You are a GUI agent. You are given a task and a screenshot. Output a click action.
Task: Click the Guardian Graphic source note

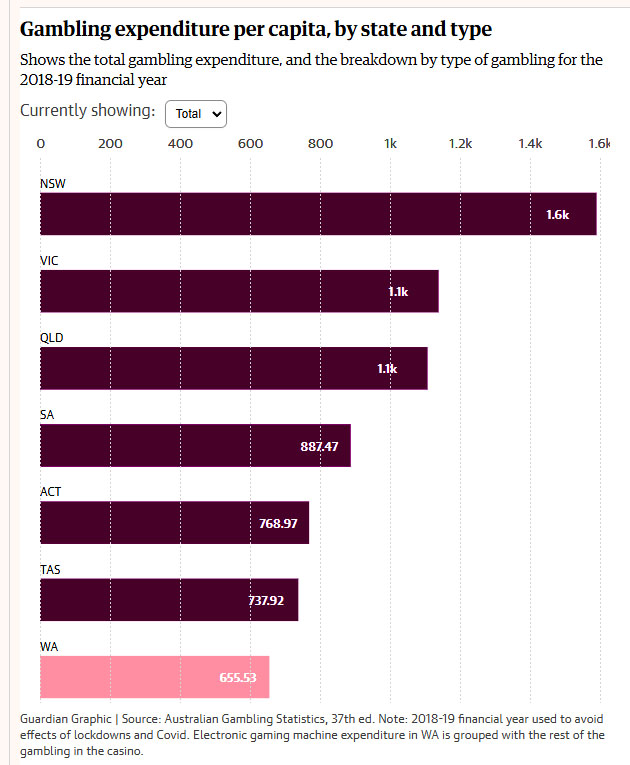coord(314,735)
